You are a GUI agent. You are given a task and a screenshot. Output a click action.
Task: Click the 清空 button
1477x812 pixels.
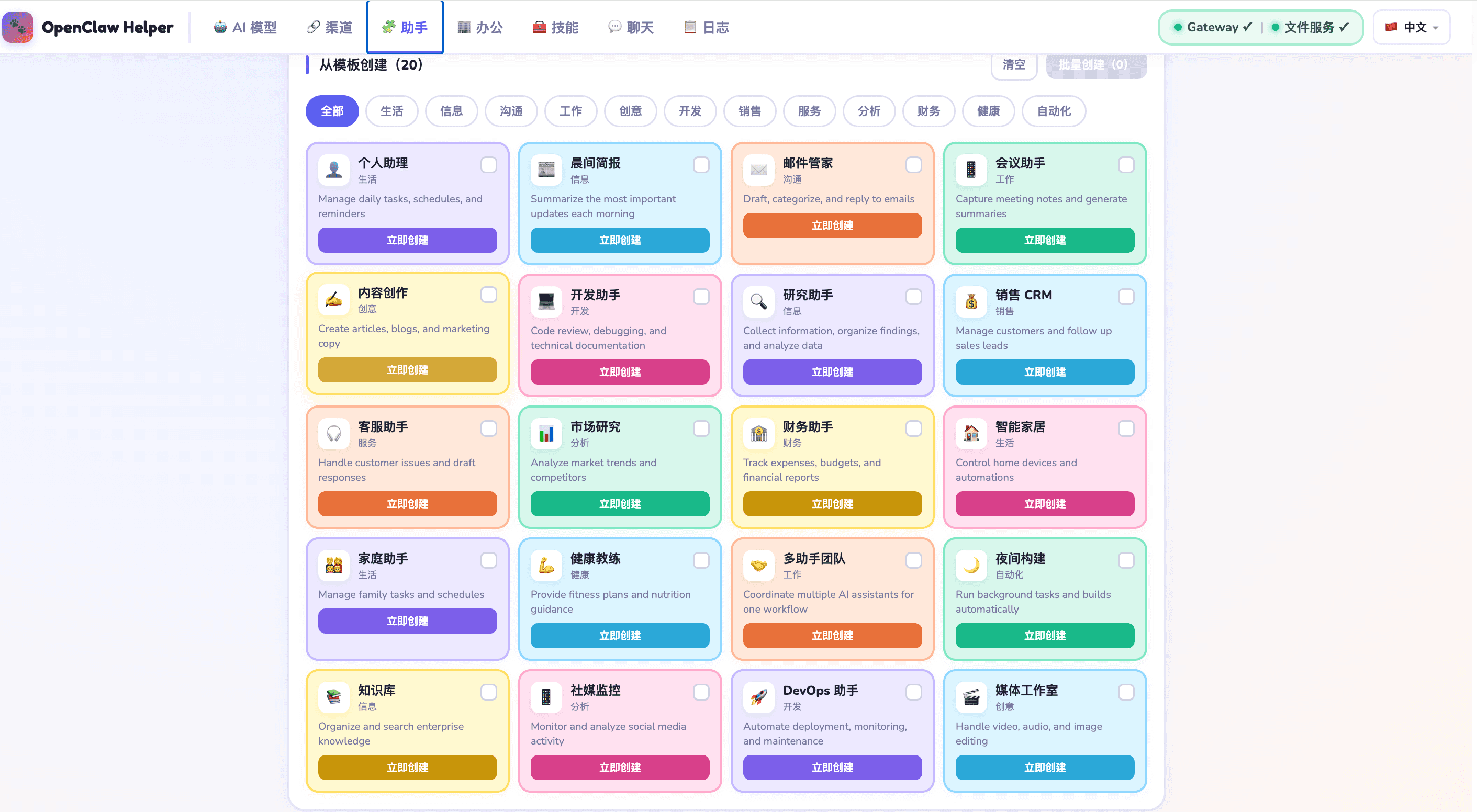(1013, 65)
